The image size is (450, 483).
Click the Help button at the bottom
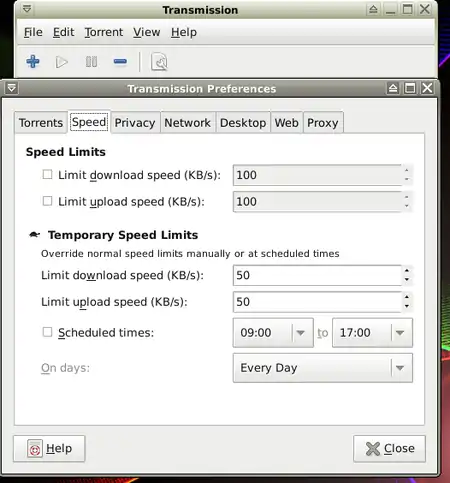pos(49,449)
